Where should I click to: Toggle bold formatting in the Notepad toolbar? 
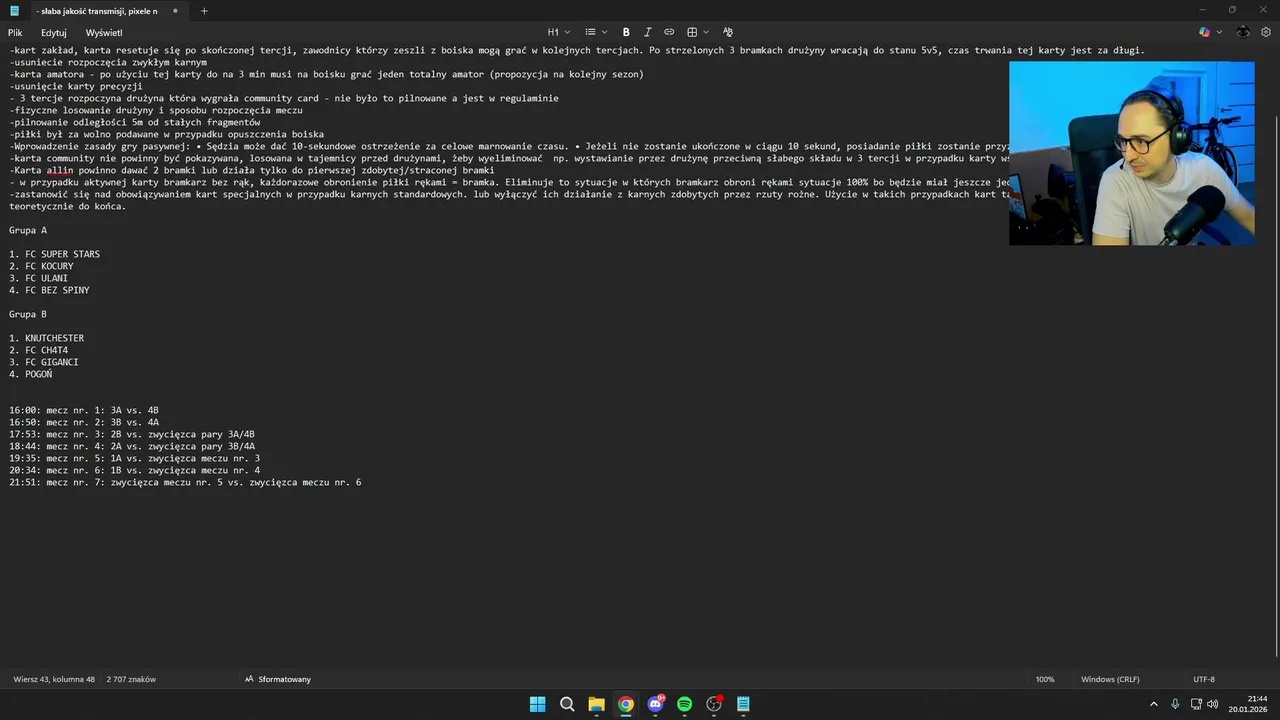[x=626, y=32]
